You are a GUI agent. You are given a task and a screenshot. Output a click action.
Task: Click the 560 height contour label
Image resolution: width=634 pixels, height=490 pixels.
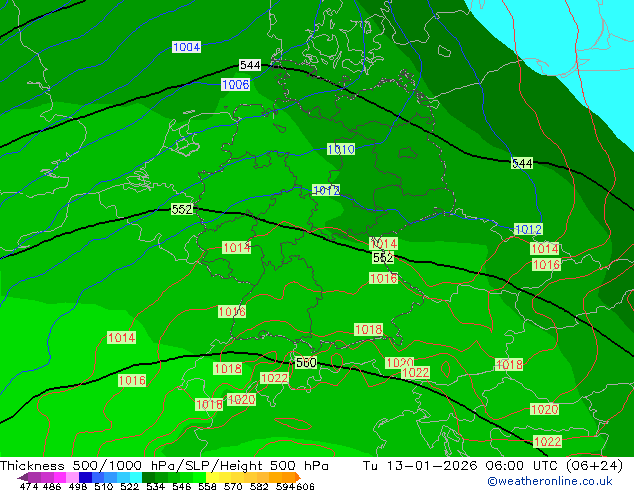(x=306, y=363)
